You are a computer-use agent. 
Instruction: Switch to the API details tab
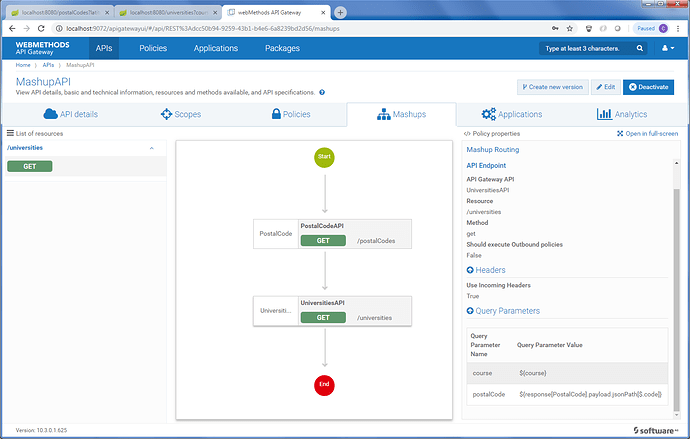tap(70, 114)
